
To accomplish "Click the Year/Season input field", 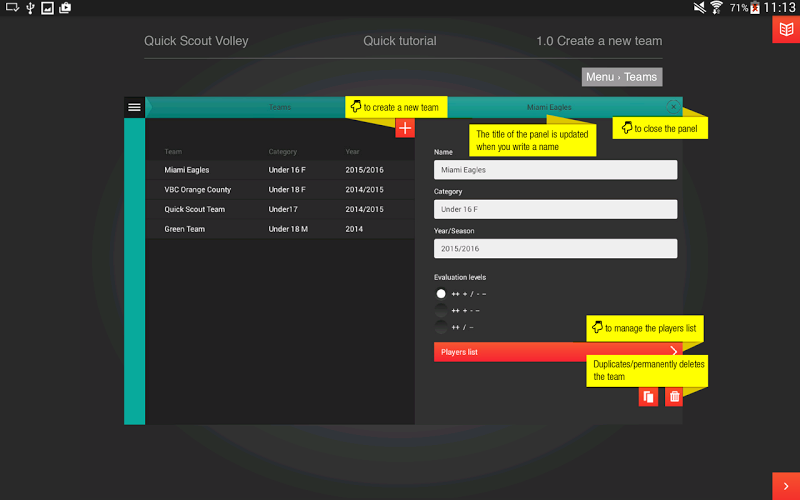I will (x=556, y=248).
